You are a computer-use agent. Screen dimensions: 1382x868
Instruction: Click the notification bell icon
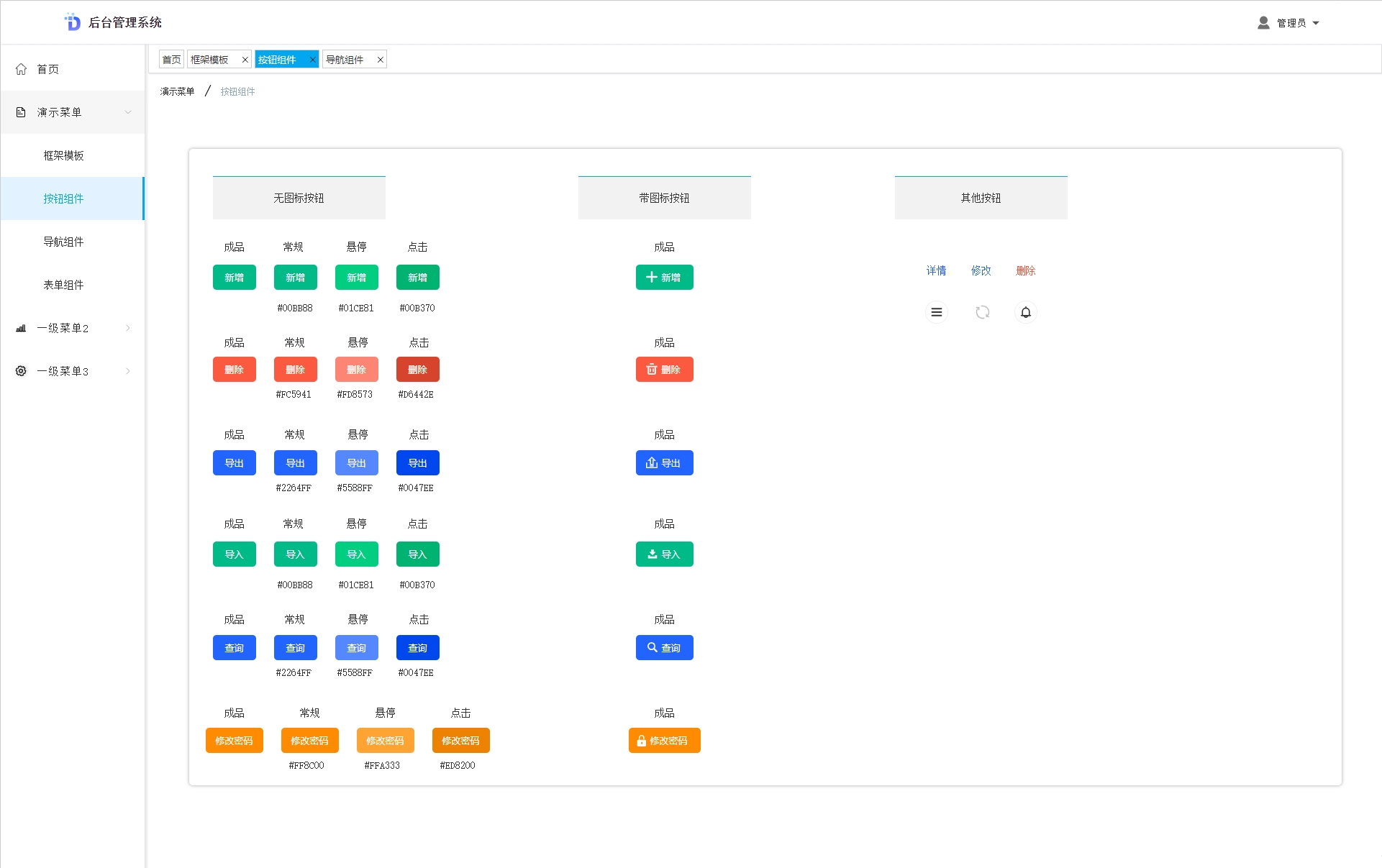tap(1026, 312)
